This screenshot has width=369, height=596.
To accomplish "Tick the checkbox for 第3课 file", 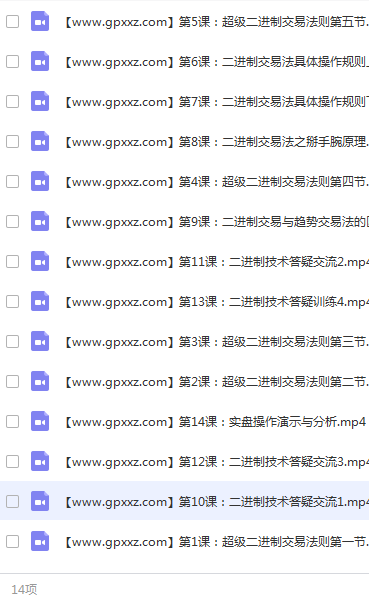I will (x=13, y=342).
